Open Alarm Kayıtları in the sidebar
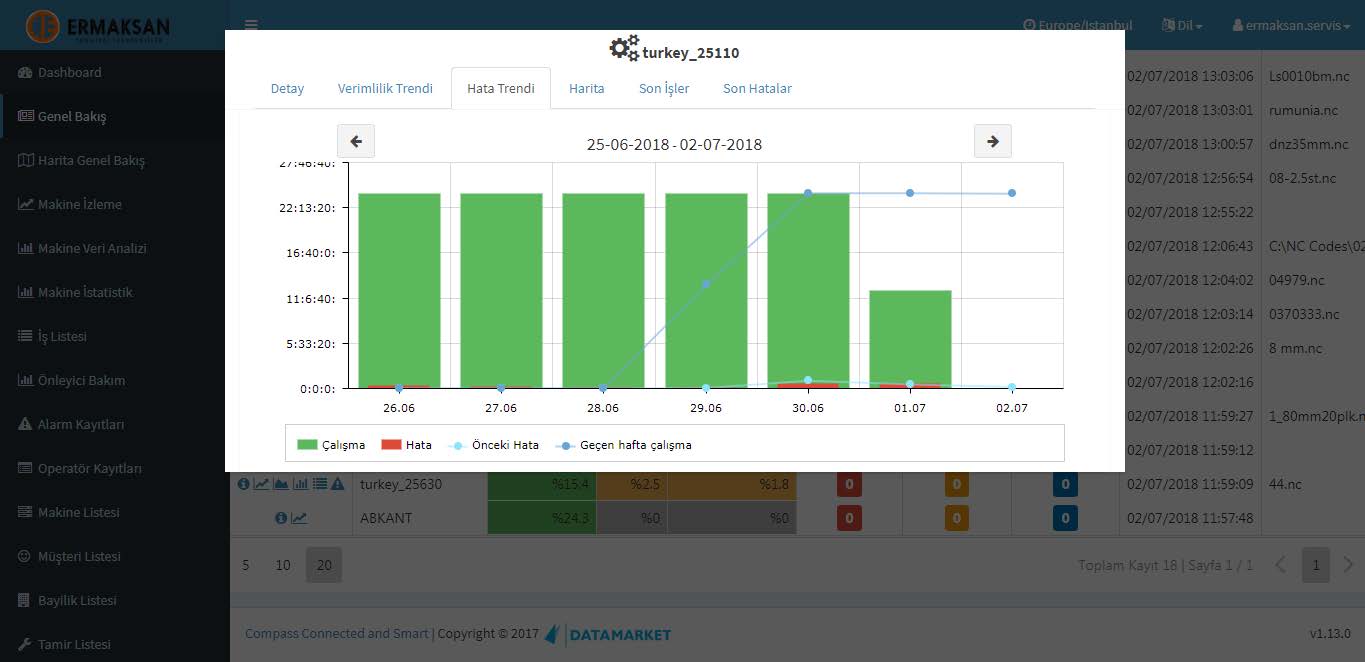This screenshot has height=662, width=1365. [81, 424]
